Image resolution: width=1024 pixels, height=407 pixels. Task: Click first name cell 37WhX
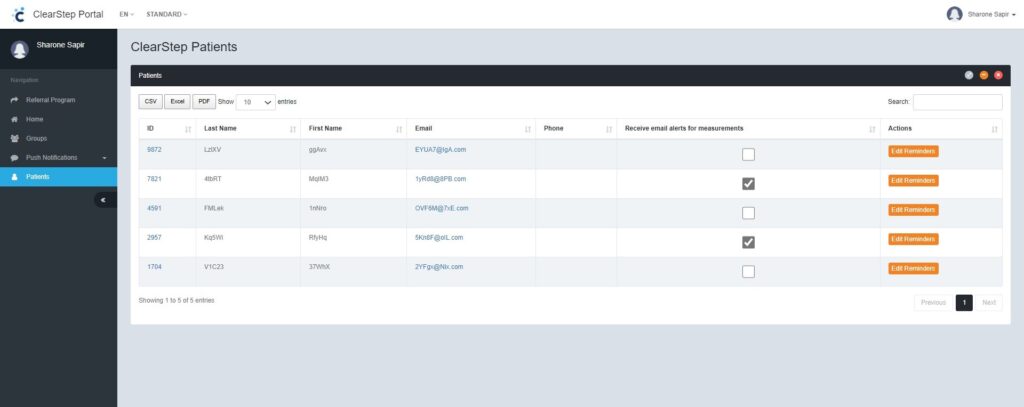coord(319,267)
